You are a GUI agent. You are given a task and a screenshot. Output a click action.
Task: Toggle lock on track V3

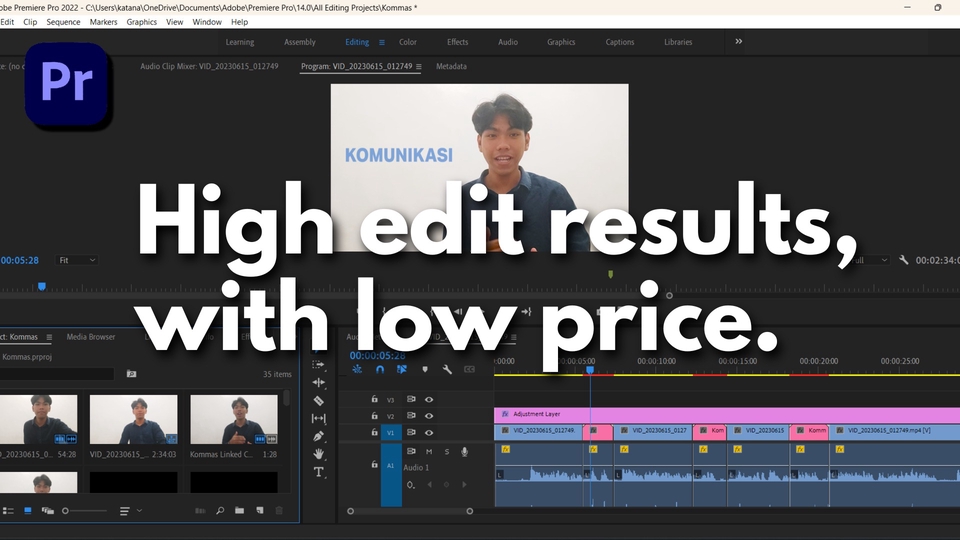375,399
